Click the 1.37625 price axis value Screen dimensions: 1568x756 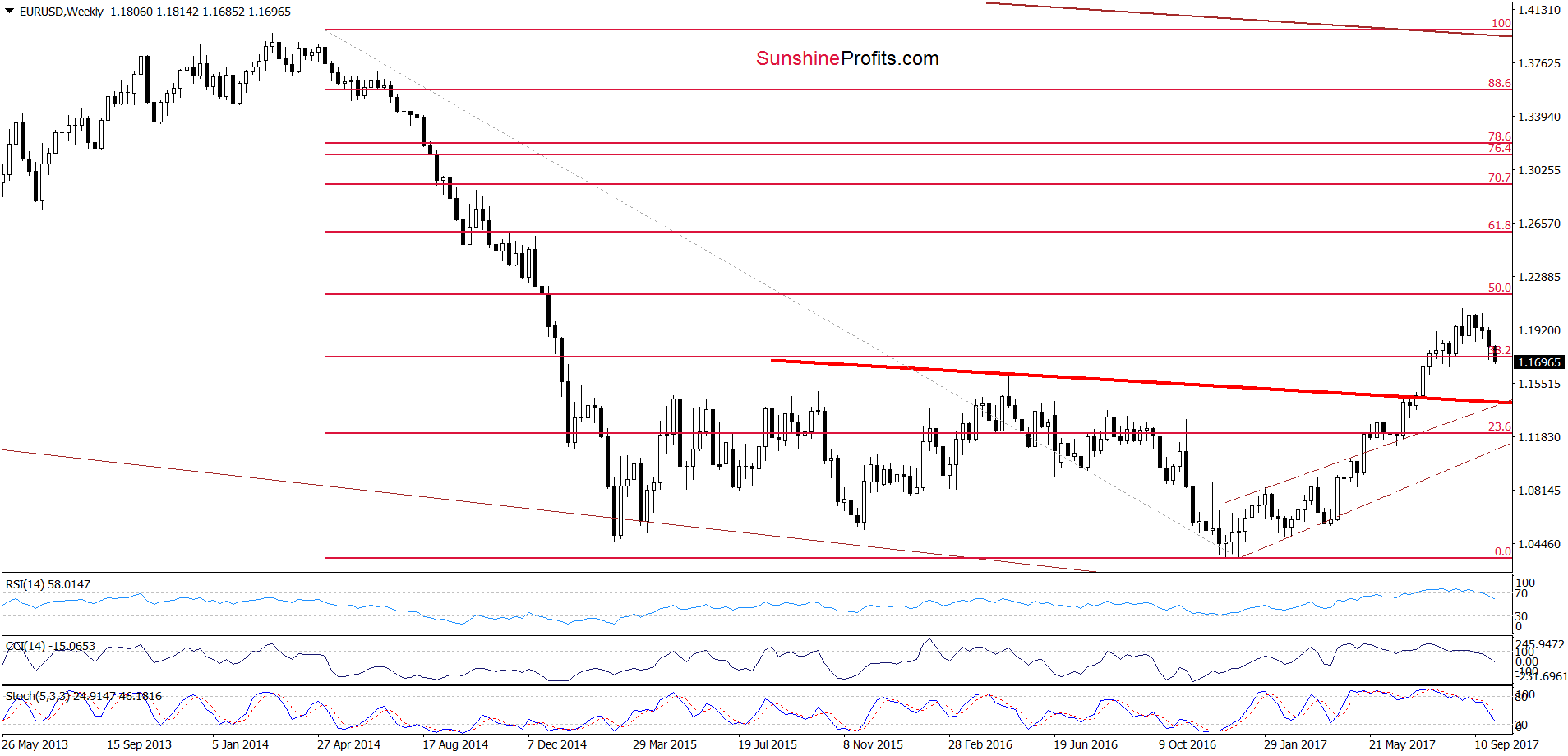(x=1538, y=63)
